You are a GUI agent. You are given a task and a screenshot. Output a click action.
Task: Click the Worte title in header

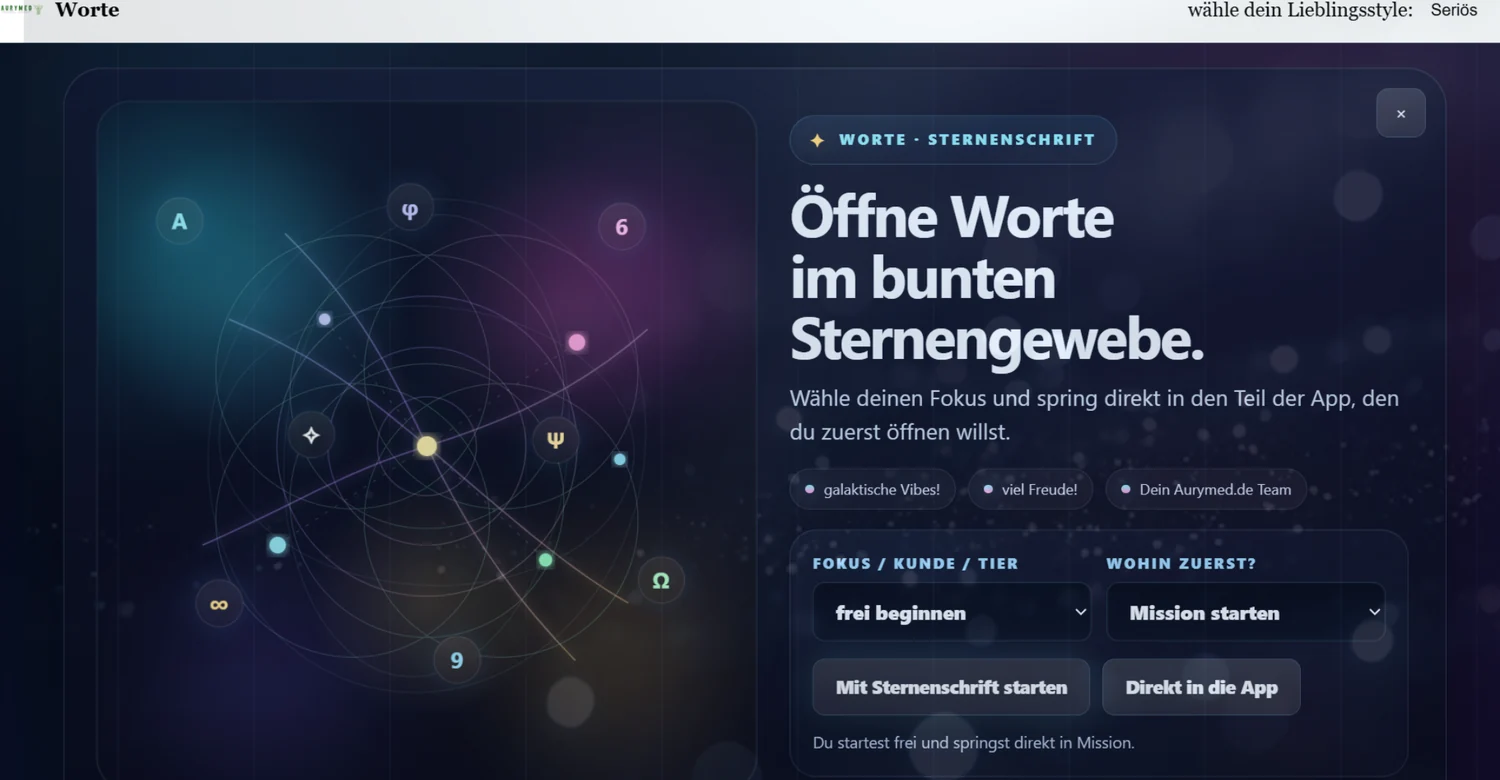point(87,10)
